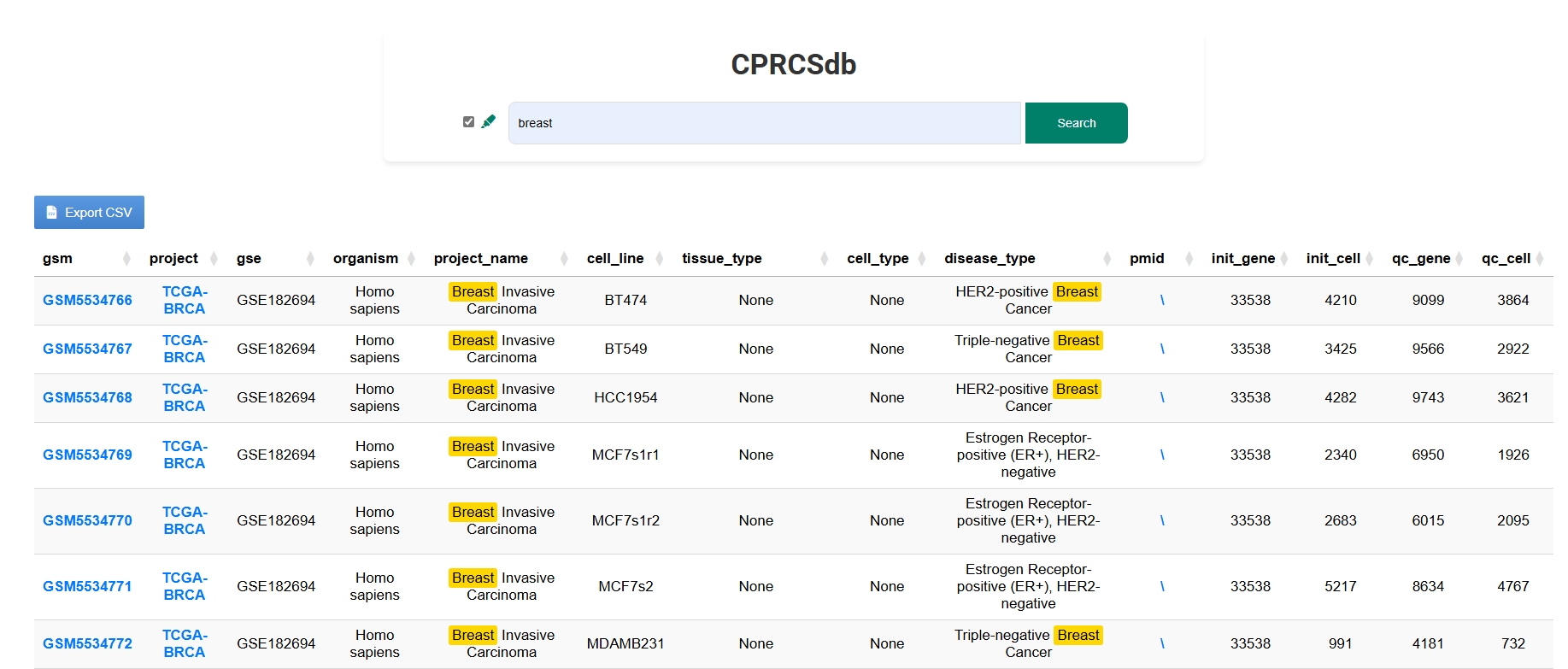Click the sort arrows for init_cell column
The height and width of the screenshot is (669, 1568).
(x=1369, y=259)
